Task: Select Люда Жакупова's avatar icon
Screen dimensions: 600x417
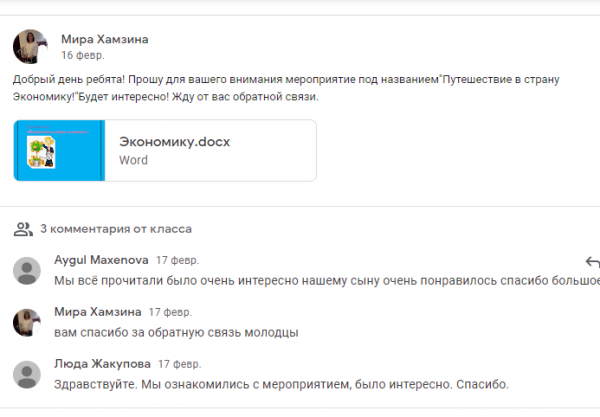Action: click(x=27, y=374)
